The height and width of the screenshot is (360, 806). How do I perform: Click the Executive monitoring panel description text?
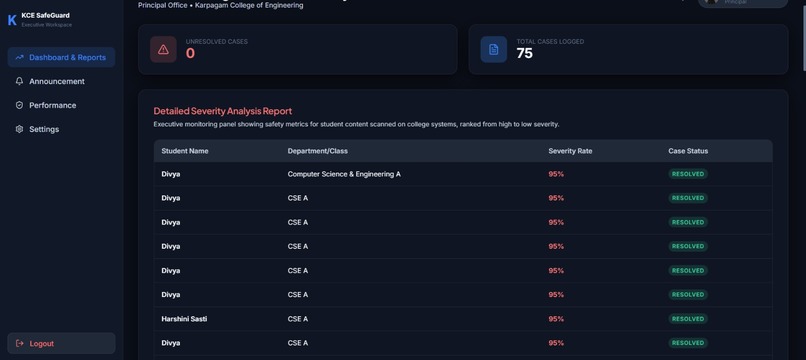tap(356, 124)
